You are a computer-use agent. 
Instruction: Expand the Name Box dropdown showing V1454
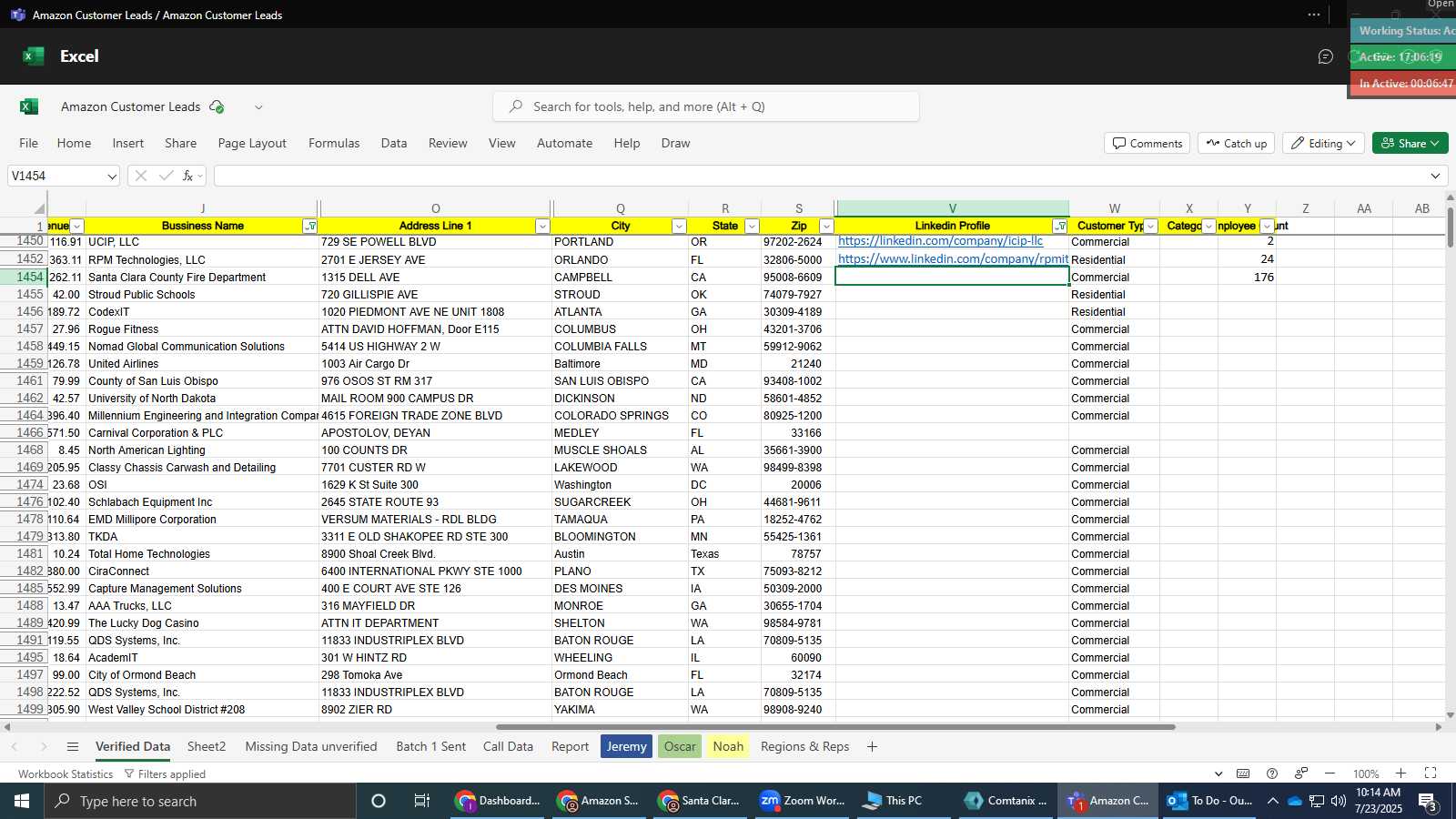tap(111, 177)
